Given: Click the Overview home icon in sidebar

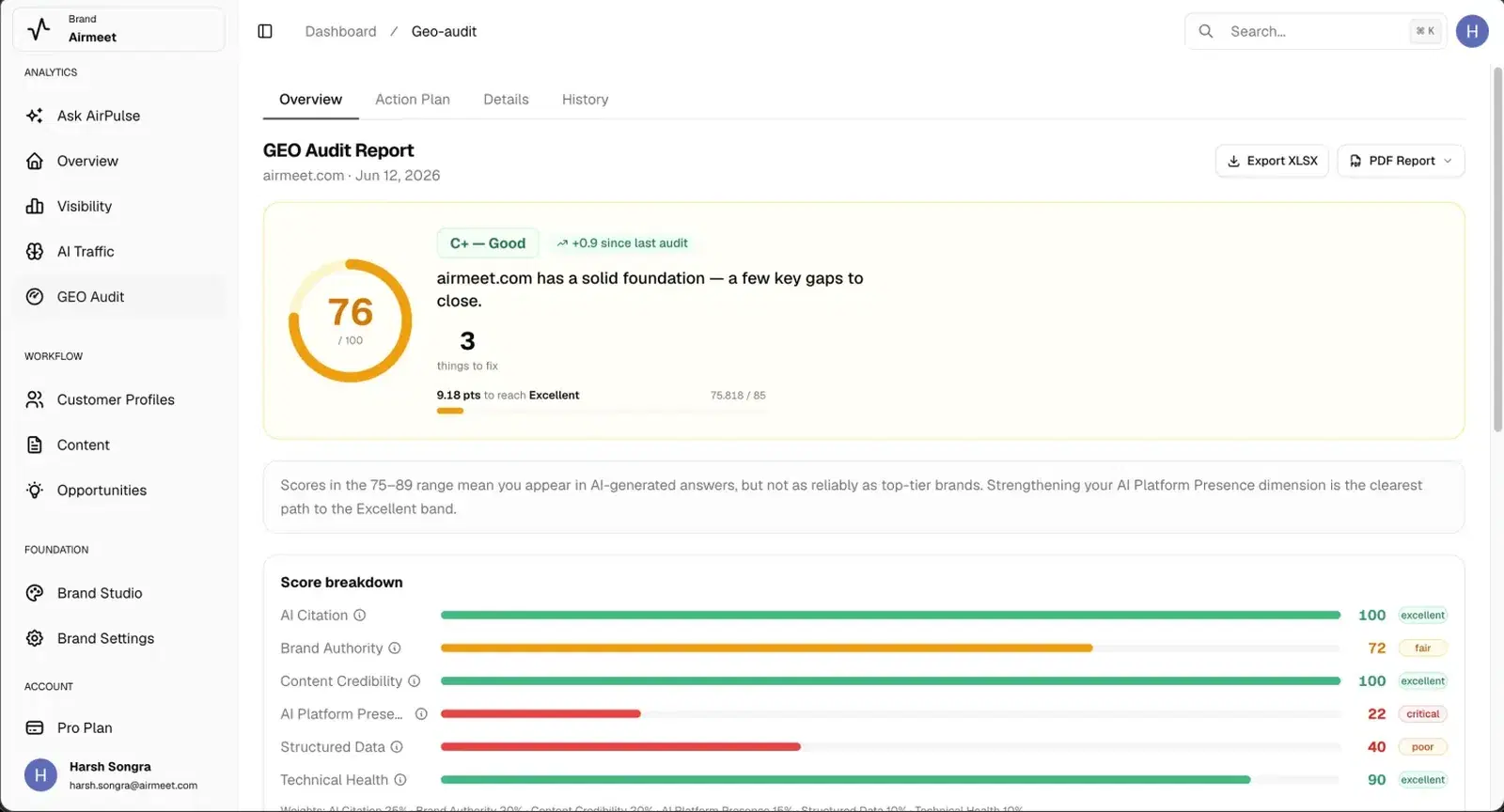Looking at the screenshot, I should point(35,161).
